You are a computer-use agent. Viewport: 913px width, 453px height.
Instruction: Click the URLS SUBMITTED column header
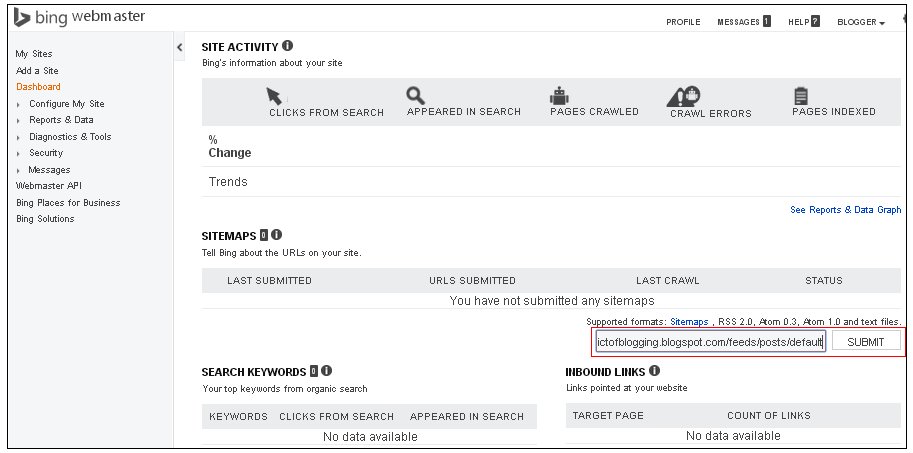point(472,281)
